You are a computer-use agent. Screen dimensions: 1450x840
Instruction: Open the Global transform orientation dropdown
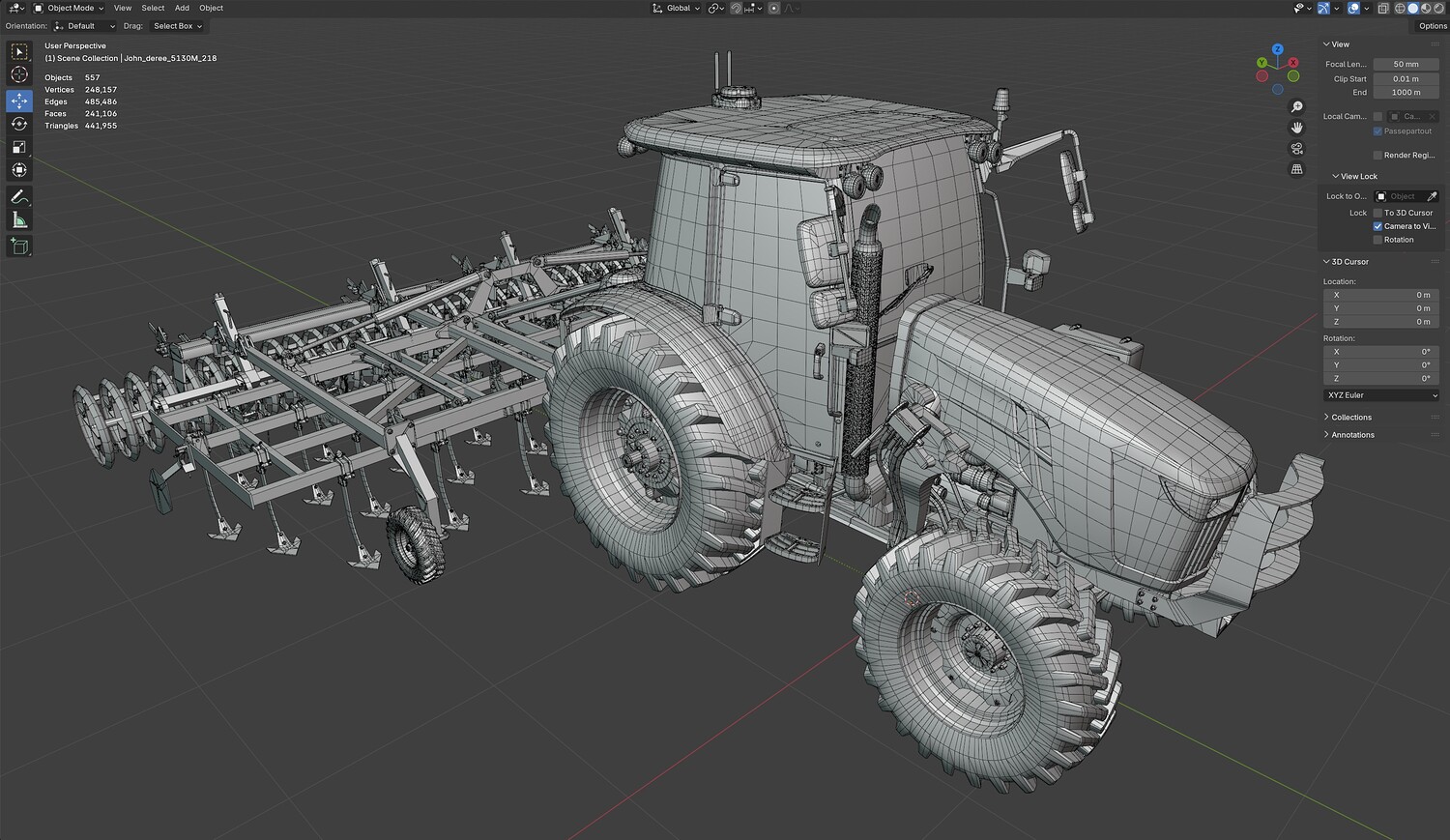point(677,8)
